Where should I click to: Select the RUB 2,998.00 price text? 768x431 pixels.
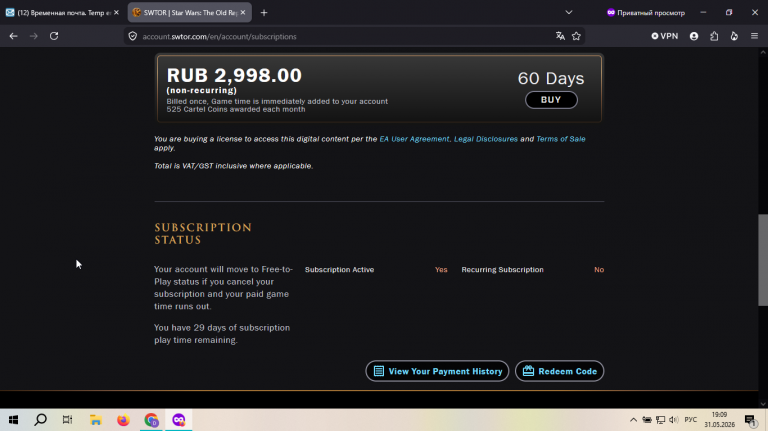point(234,75)
